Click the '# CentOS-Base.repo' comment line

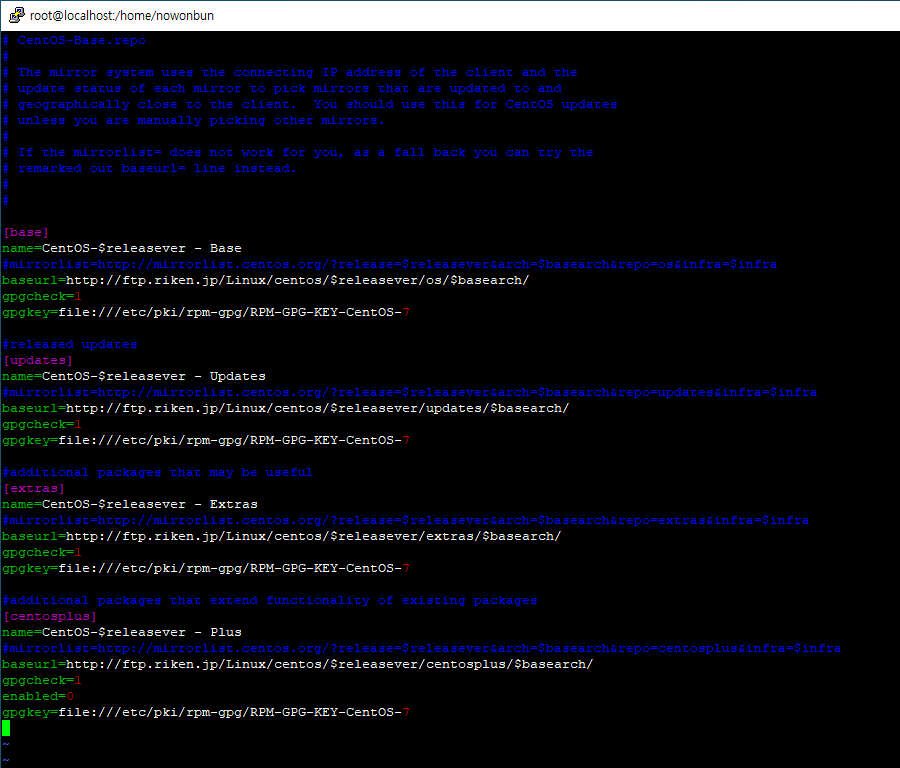[x=74, y=41]
